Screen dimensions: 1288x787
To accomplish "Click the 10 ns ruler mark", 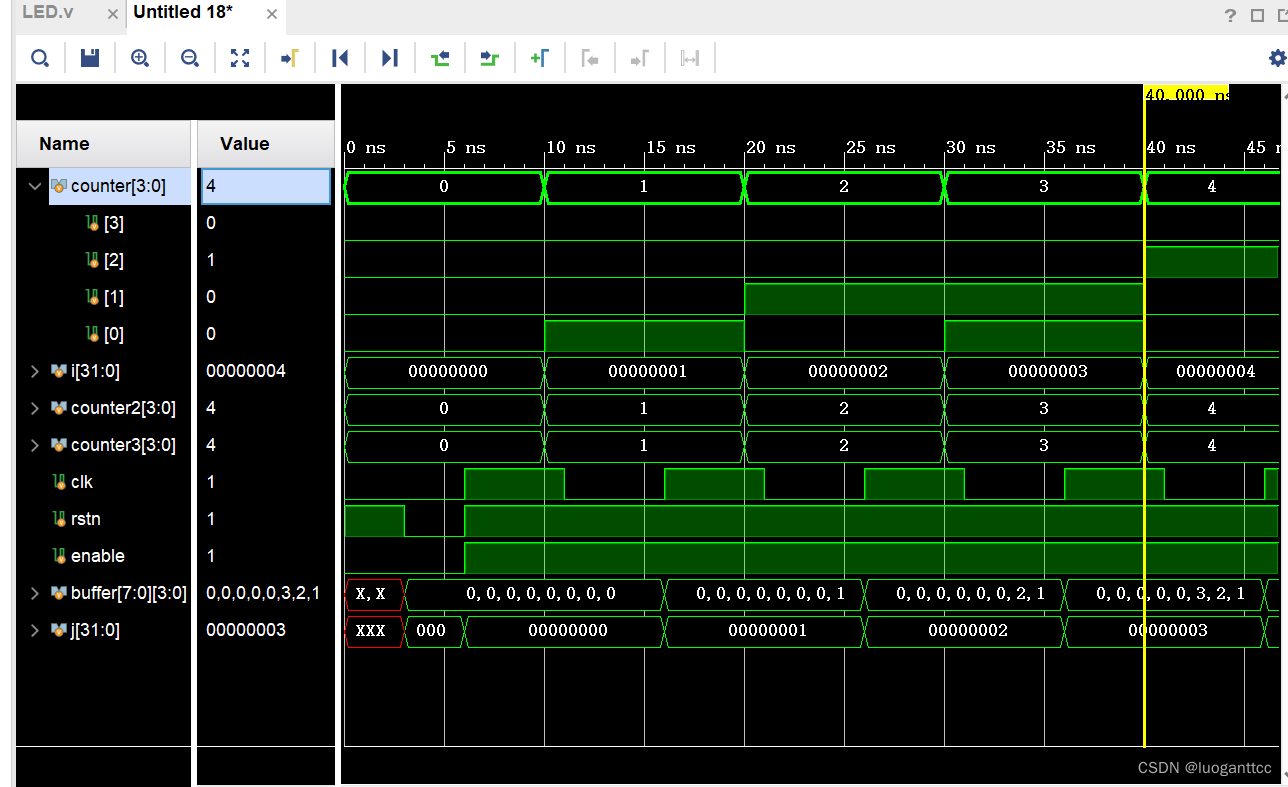I will pyautogui.click(x=570, y=147).
